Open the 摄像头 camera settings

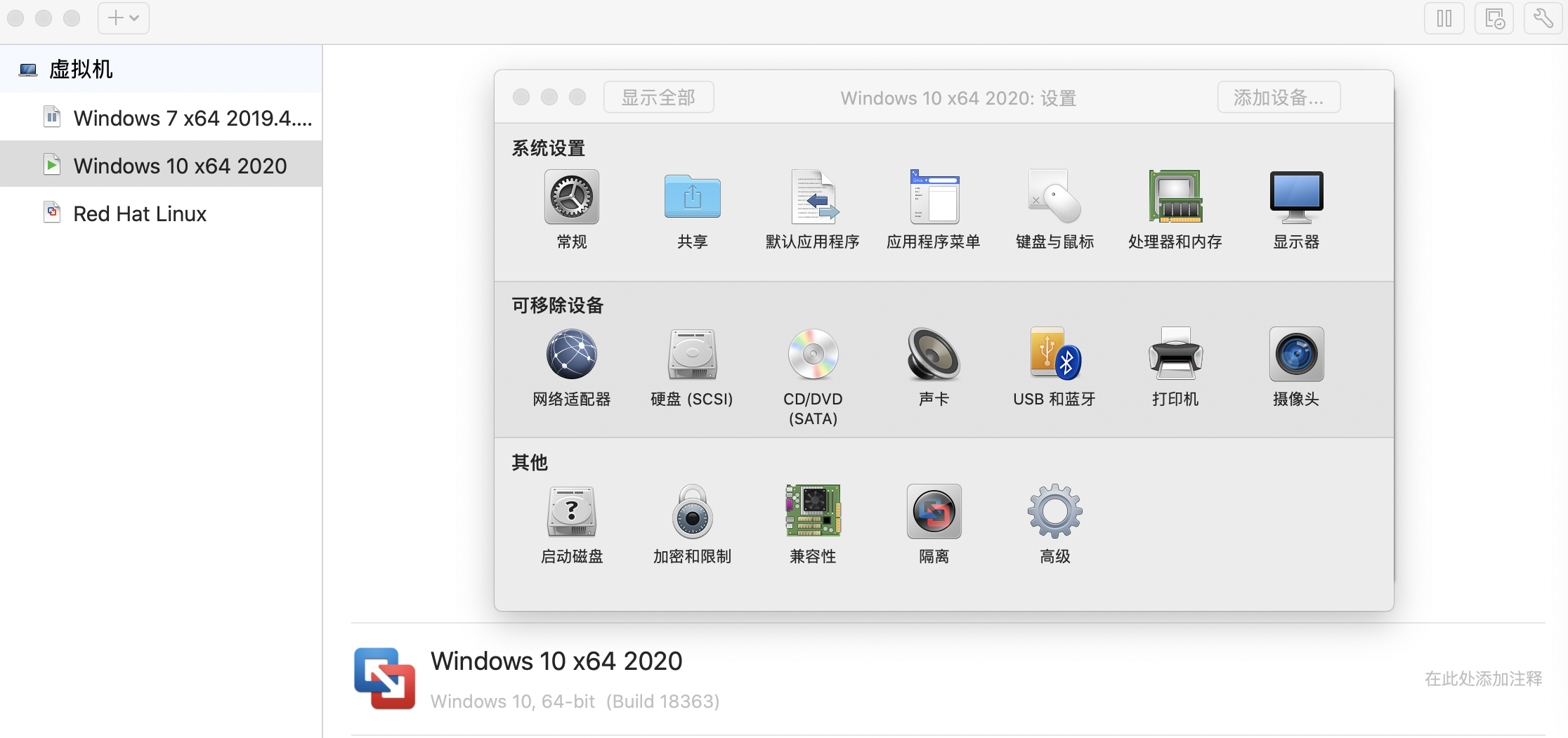pos(1297,355)
